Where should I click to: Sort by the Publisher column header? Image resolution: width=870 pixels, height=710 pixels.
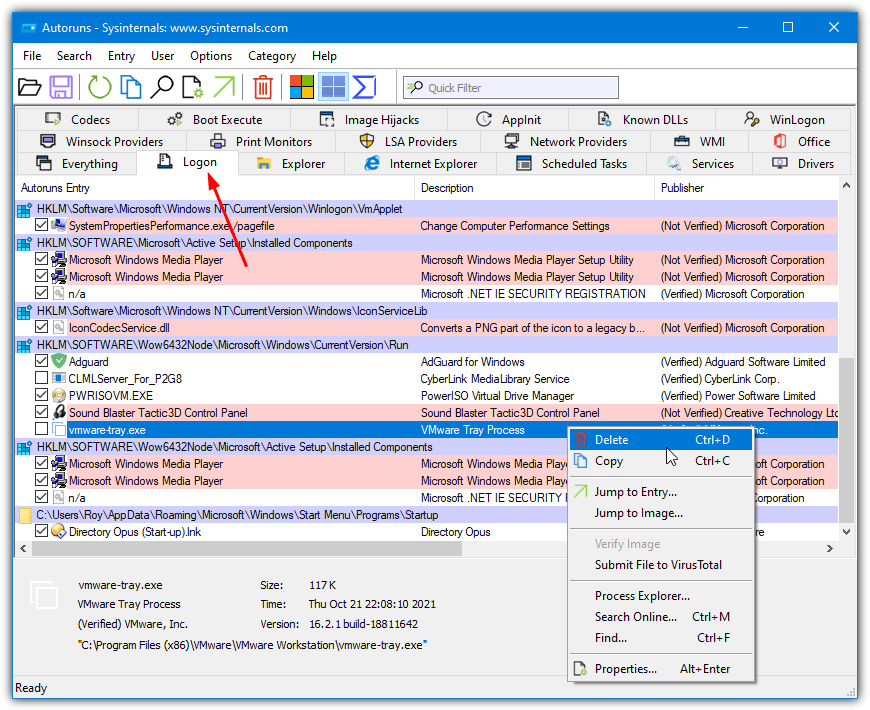pyautogui.click(x=746, y=188)
